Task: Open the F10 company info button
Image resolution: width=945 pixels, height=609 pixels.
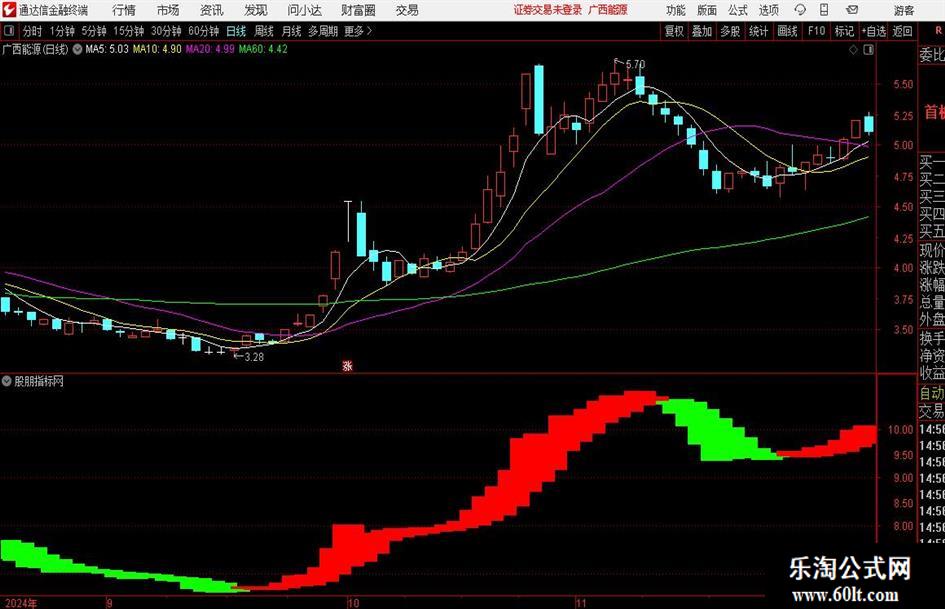Action: tap(816, 31)
